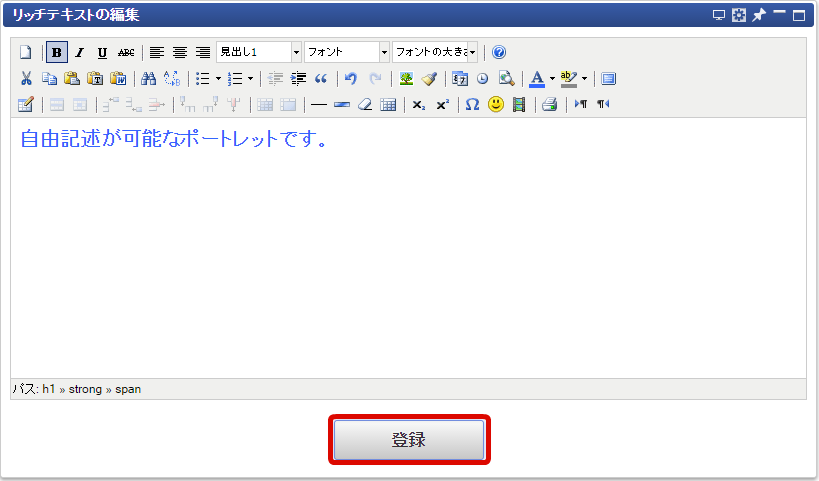Click the Copy icon
This screenshot has height=481, width=819.
point(49,78)
